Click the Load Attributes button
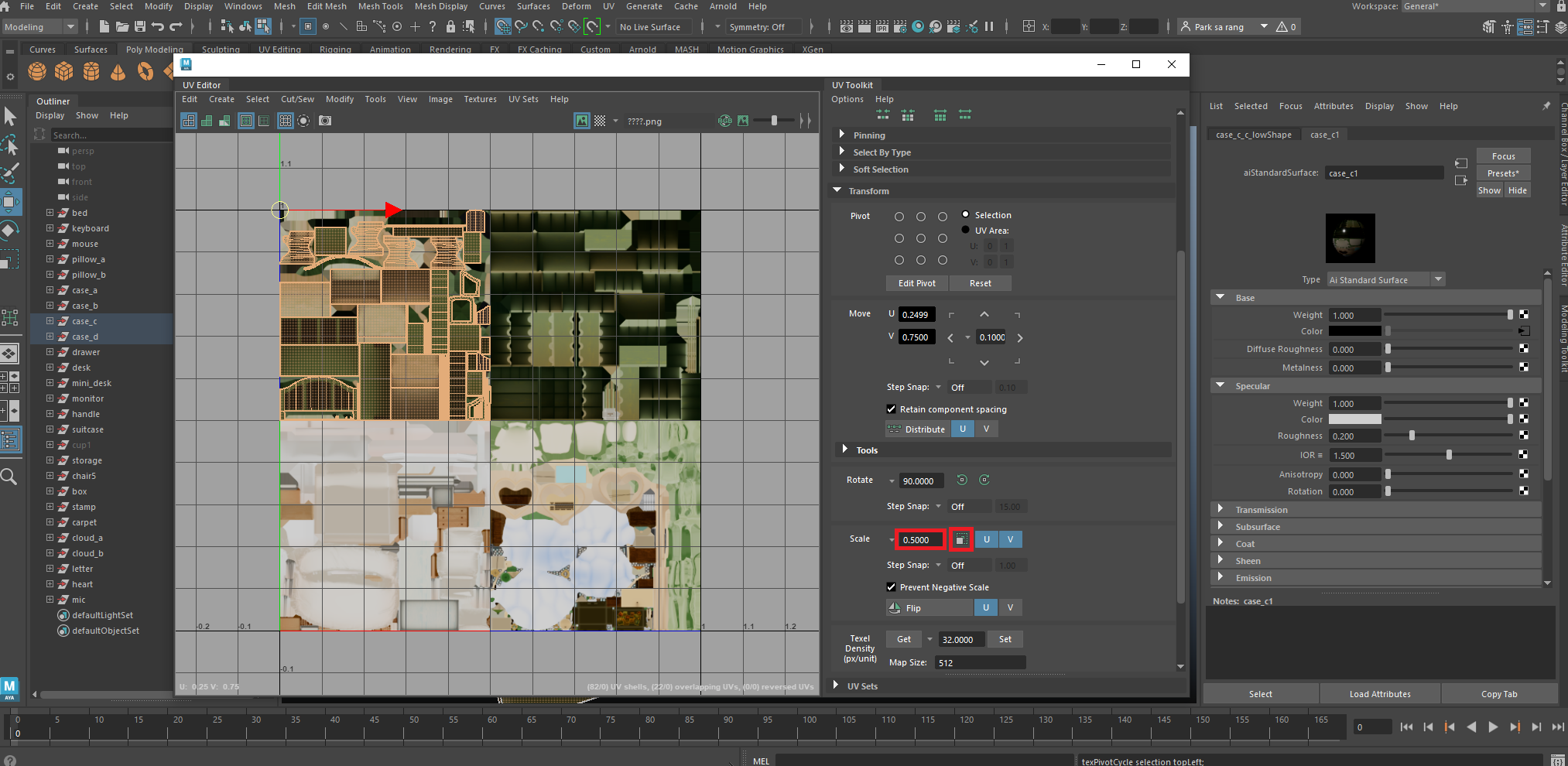Screen dimensions: 1568x766 click(1379, 694)
